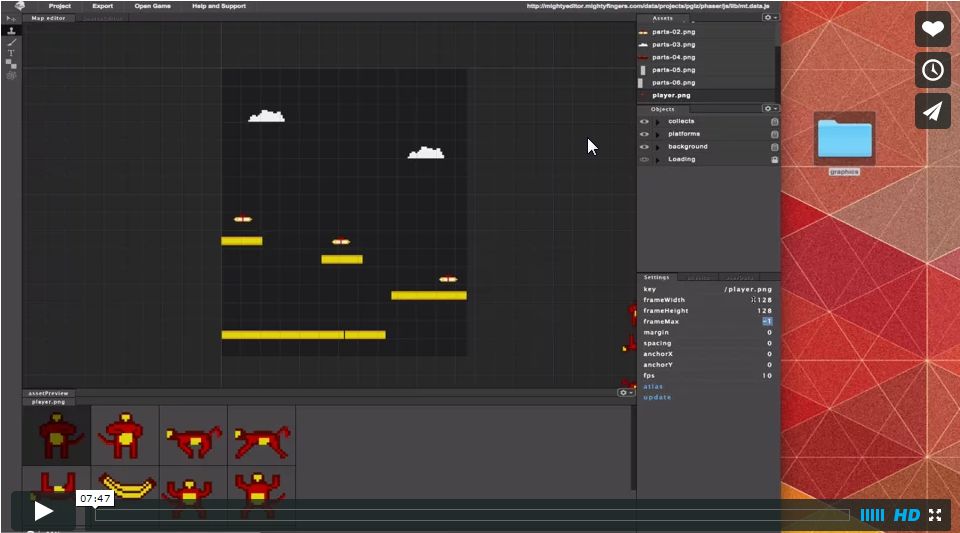
Task: Share video with paper plane icon
Action: [932, 111]
